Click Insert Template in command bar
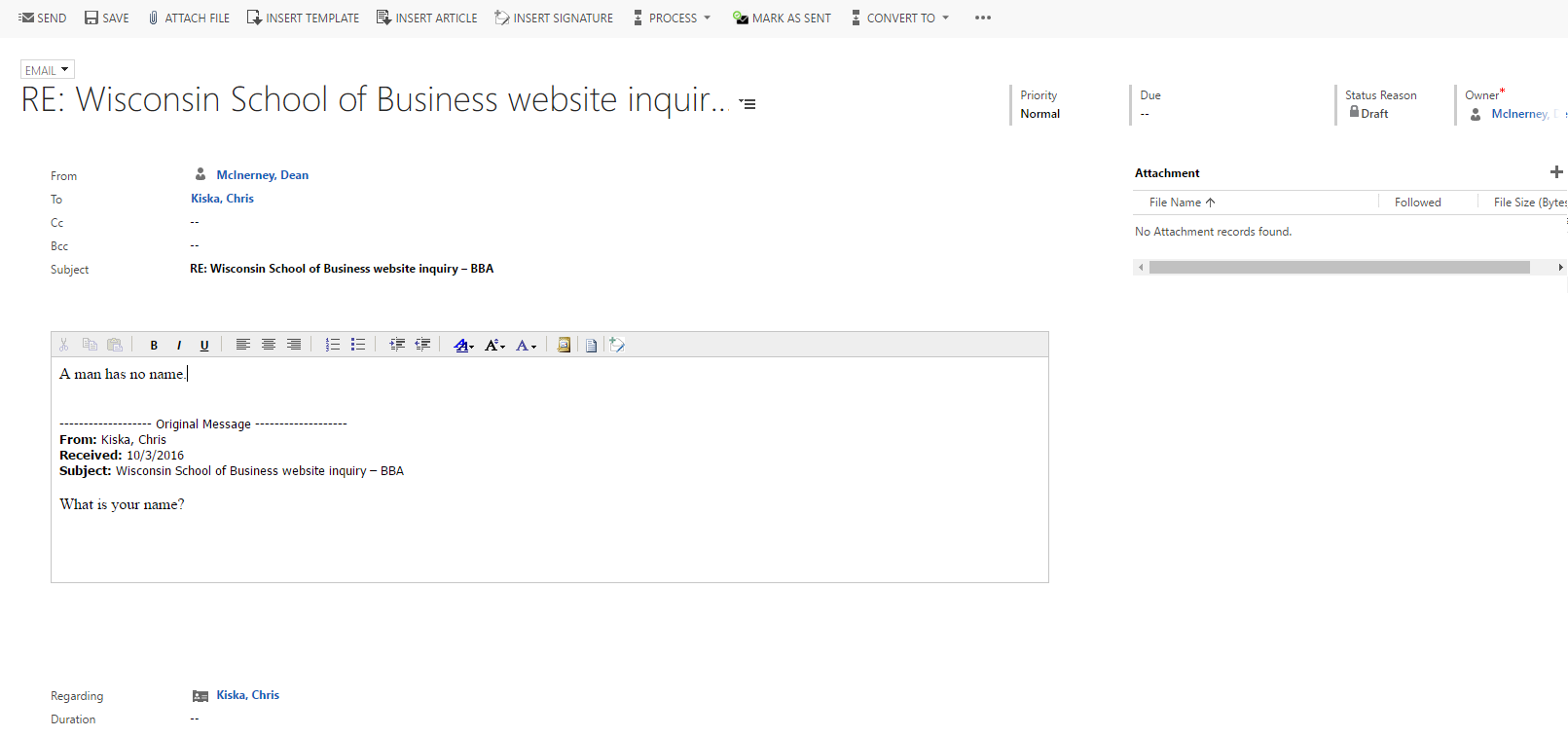Image resolution: width=1568 pixels, height=737 pixels. click(303, 18)
